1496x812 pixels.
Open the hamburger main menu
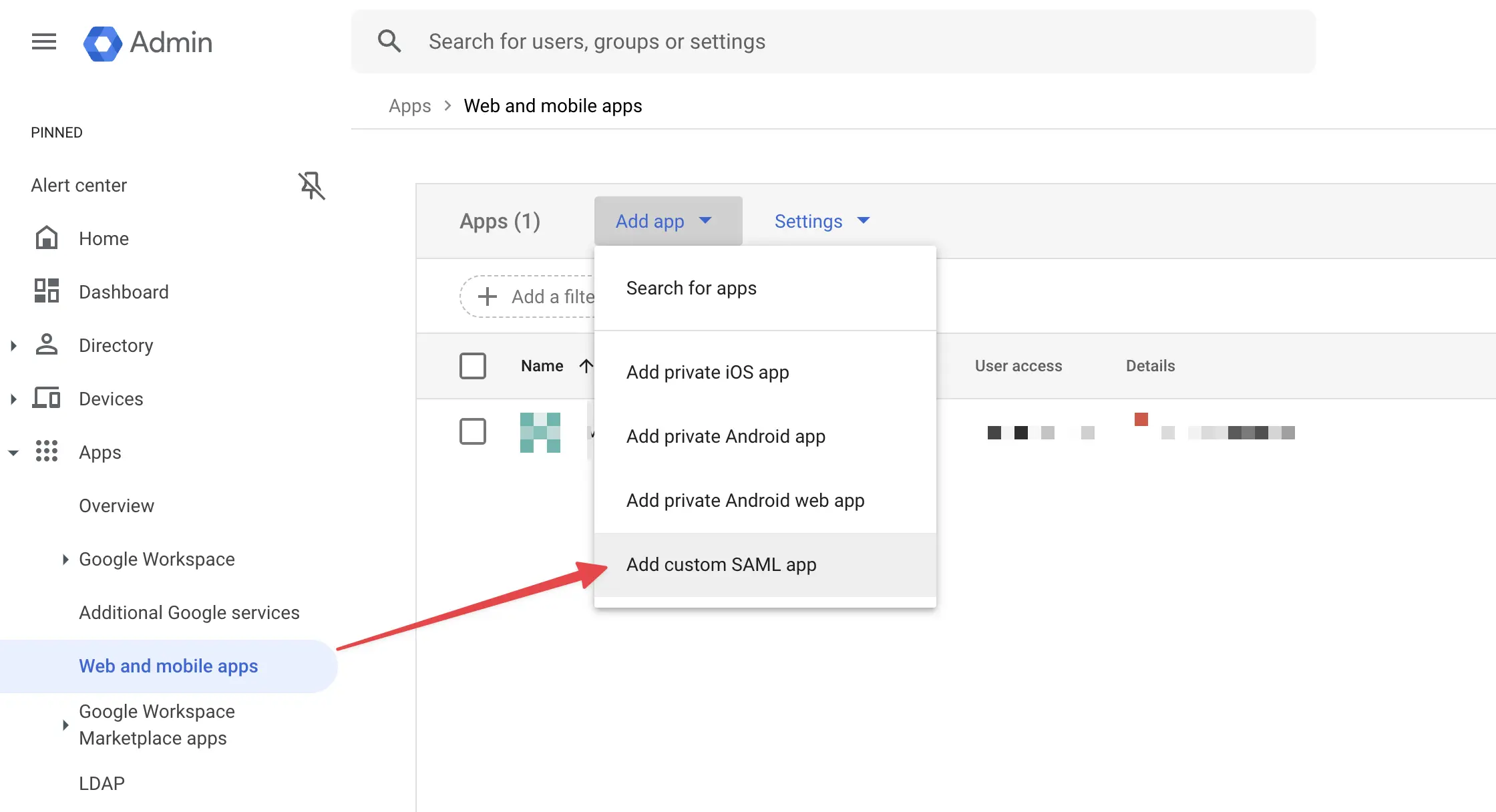44,42
